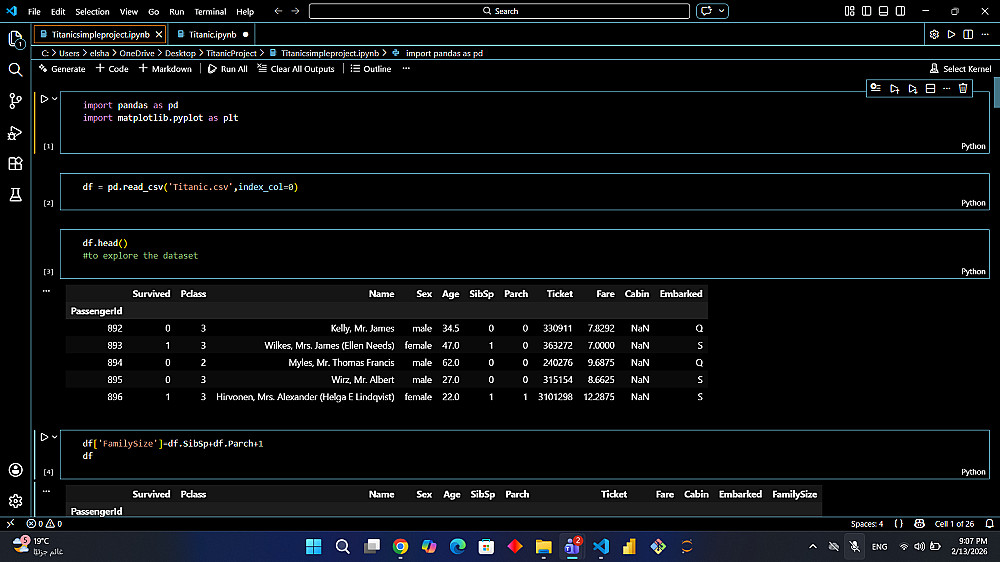
Task: Split cell icon in the cell toolbar
Action: pos(930,89)
